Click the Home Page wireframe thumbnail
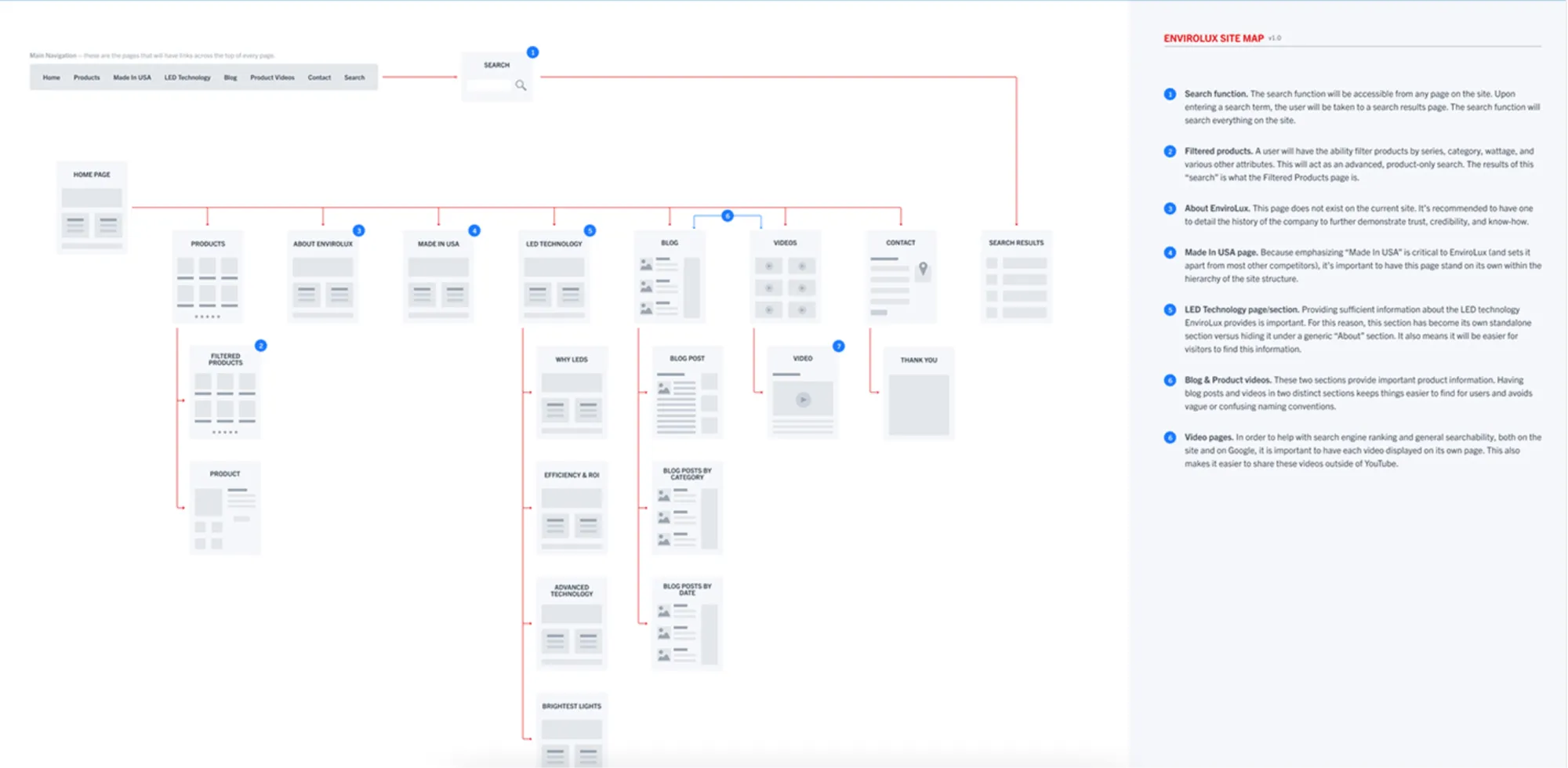Image resolution: width=1568 pixels, height=768 pixels. 92,206
